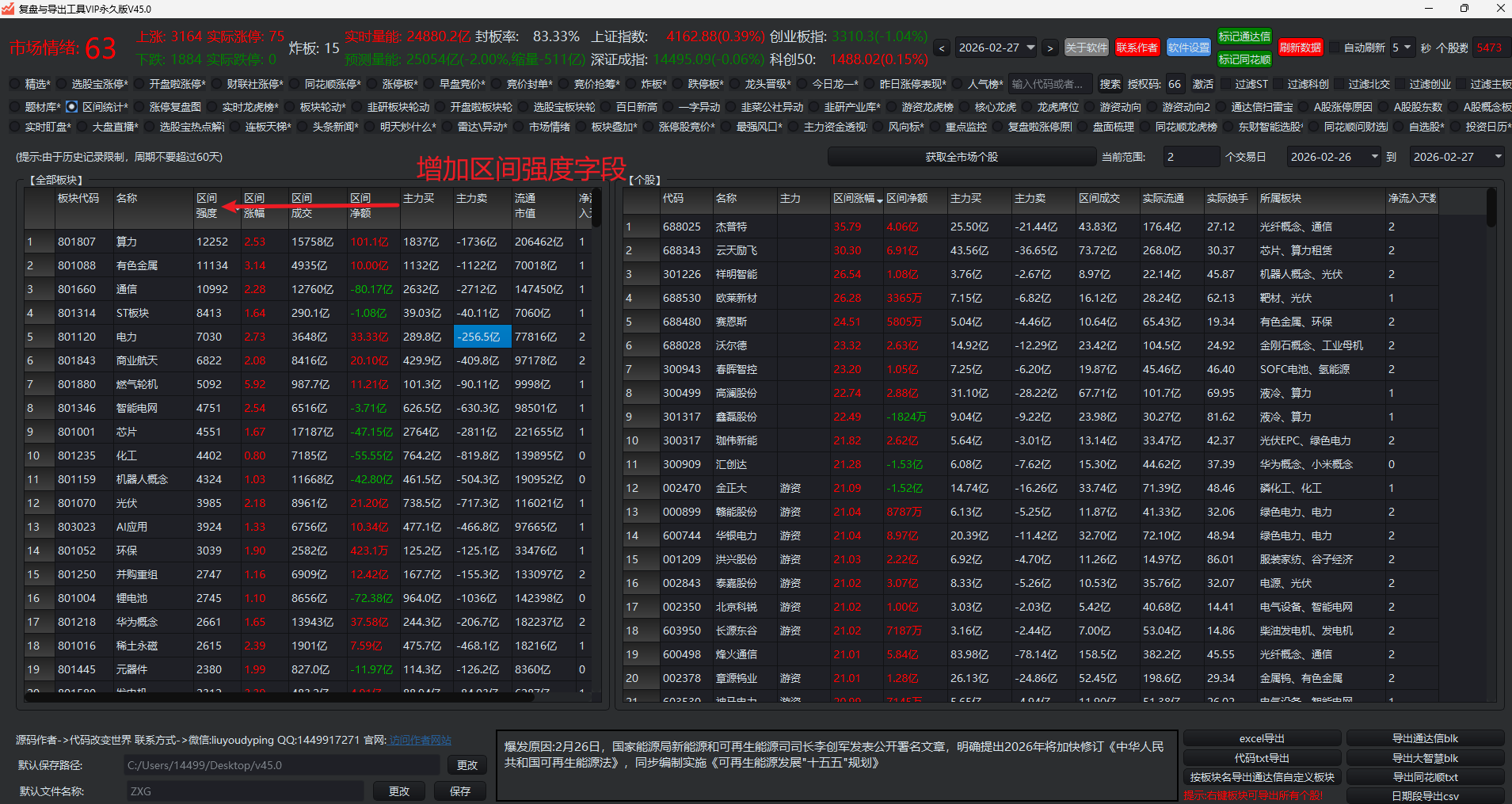Go to previous date with < arrow
1512x804 pixels.
point(942,48)
